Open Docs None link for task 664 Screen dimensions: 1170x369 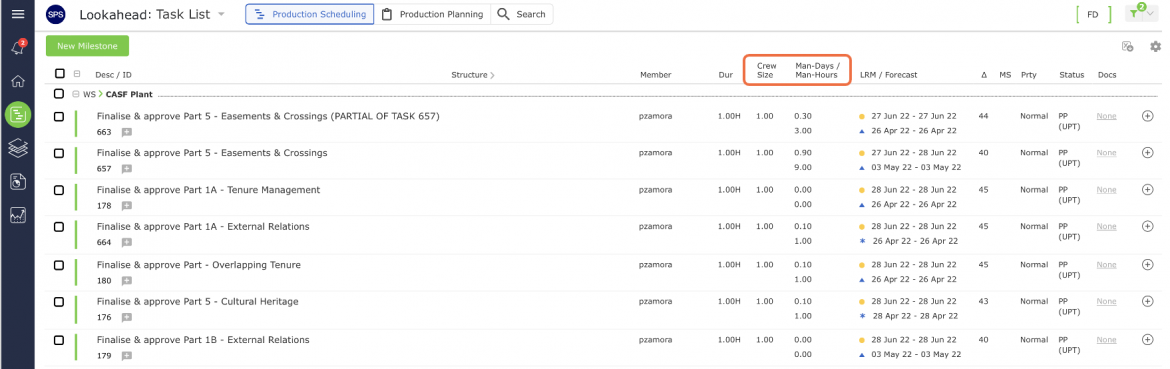(x=1107, y=227)
